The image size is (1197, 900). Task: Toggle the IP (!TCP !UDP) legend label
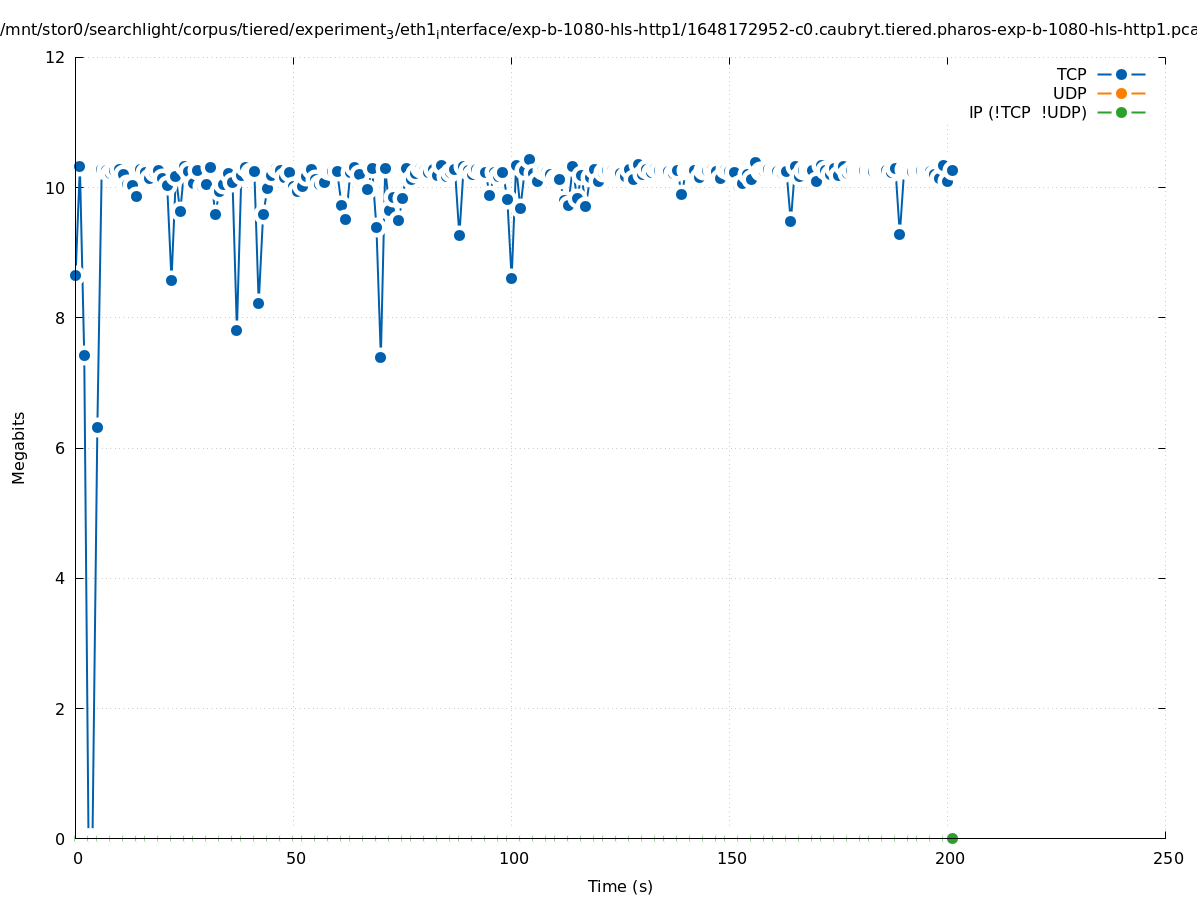[1027, 112]
